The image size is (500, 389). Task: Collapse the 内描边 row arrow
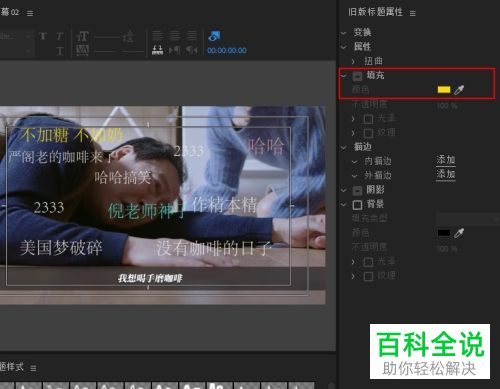[354, 161]
